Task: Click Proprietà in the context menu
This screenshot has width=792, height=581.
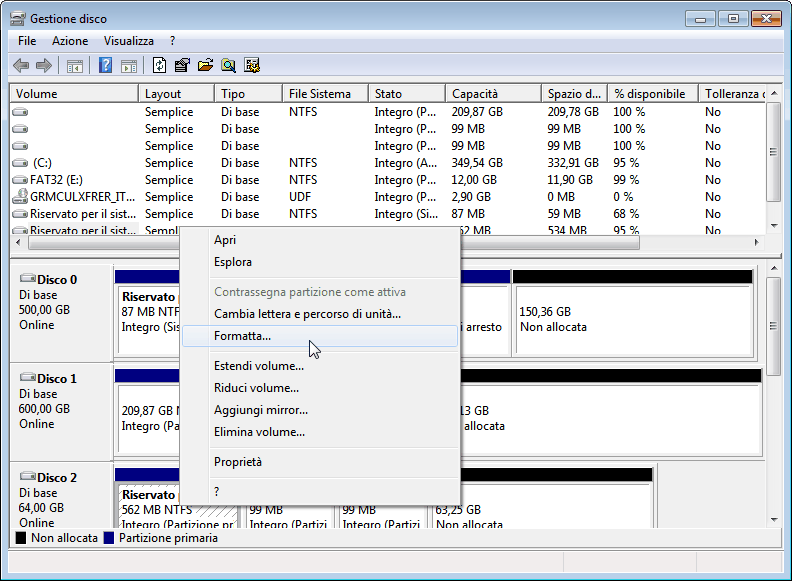Action: (238, 462)
